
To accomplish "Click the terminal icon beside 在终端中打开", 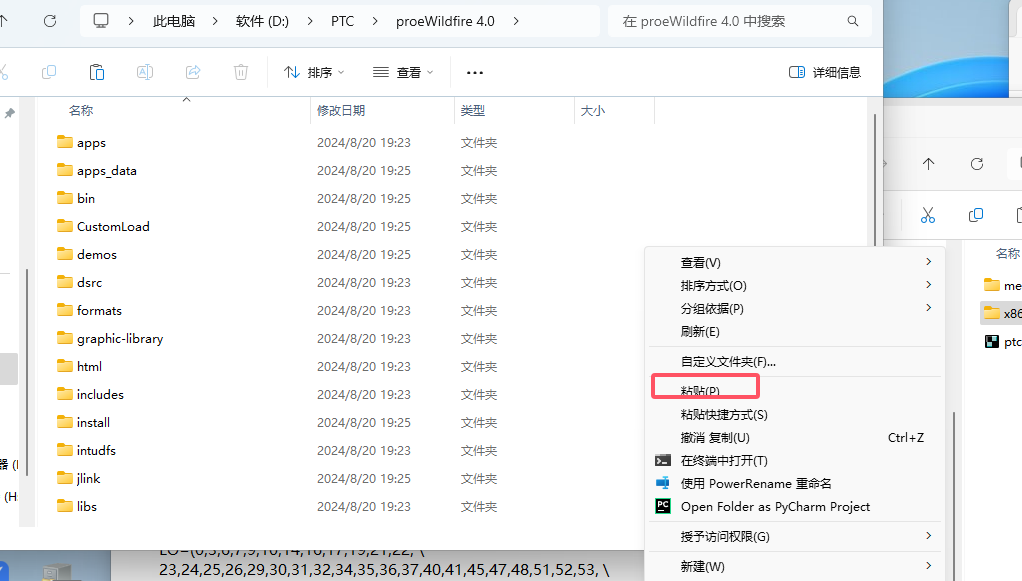I will pyautogui.click(x=663, y=460).
